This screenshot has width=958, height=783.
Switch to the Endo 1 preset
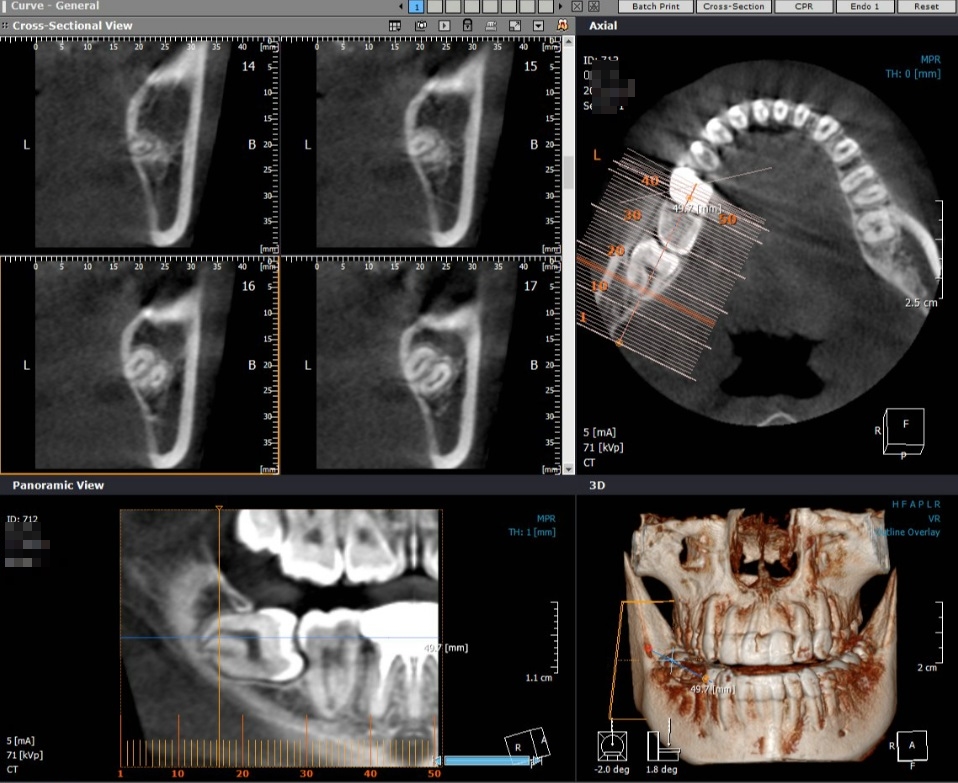864,6
